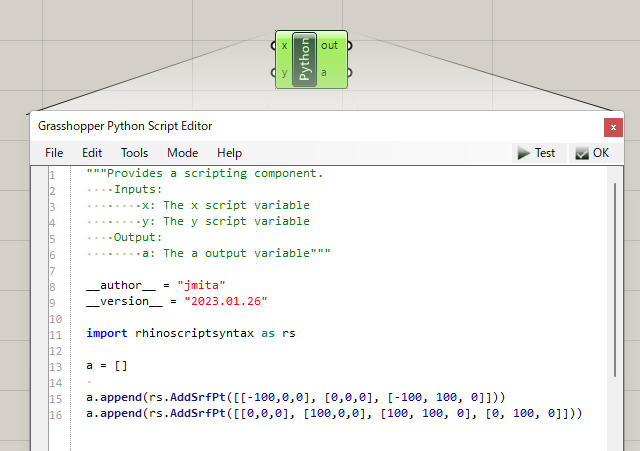Click the x input parameter of Python component
The image size is (640, 451).
[285, 46]
